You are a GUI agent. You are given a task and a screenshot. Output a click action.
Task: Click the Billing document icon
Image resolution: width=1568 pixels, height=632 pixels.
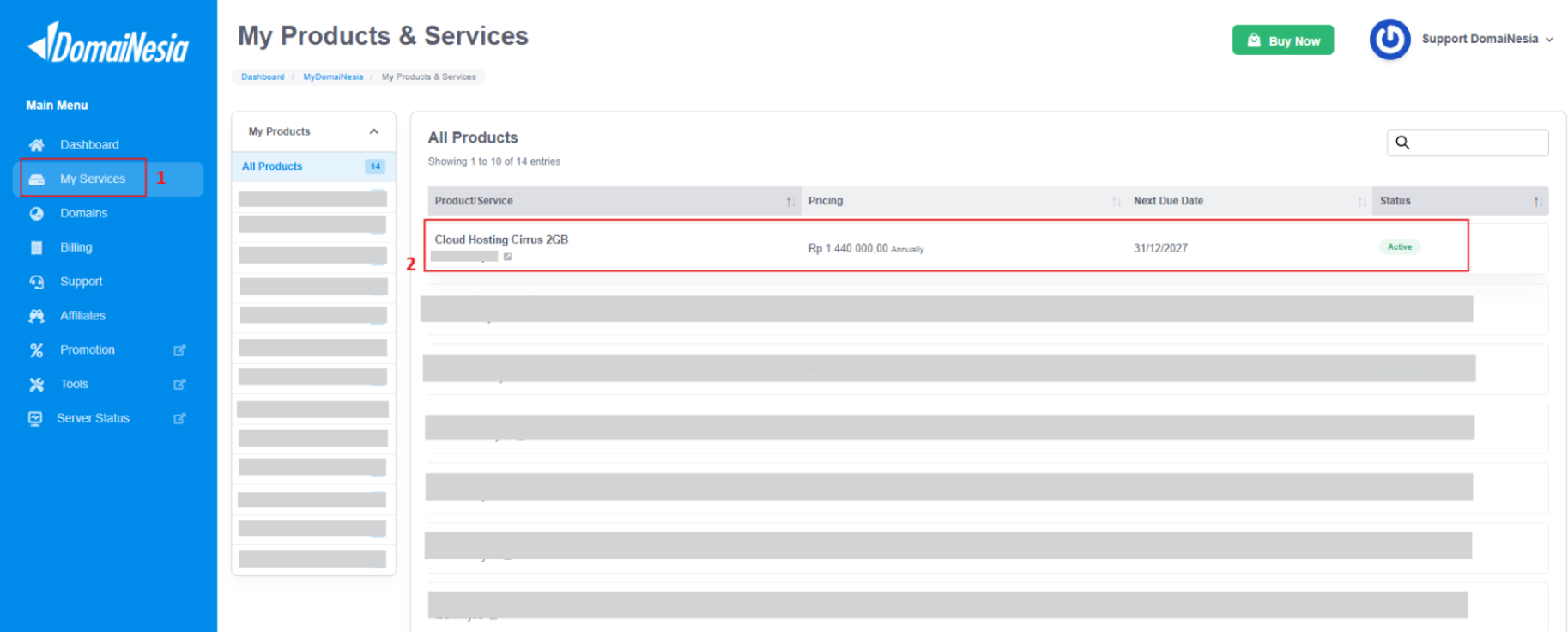36,248
